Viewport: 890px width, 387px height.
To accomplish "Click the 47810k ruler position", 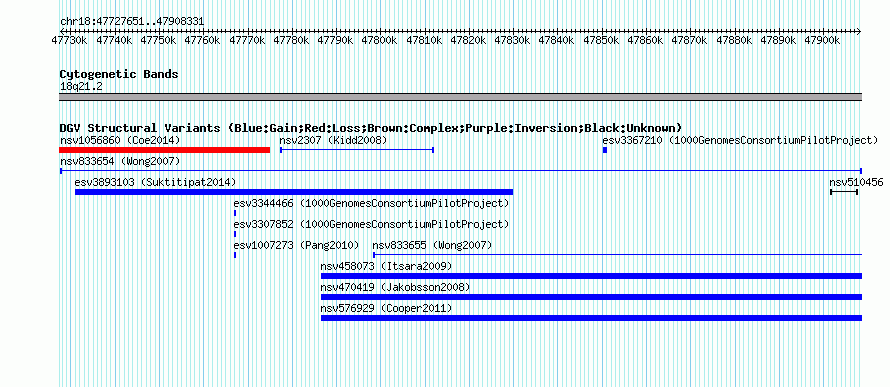I will click(x=425, y=40).
